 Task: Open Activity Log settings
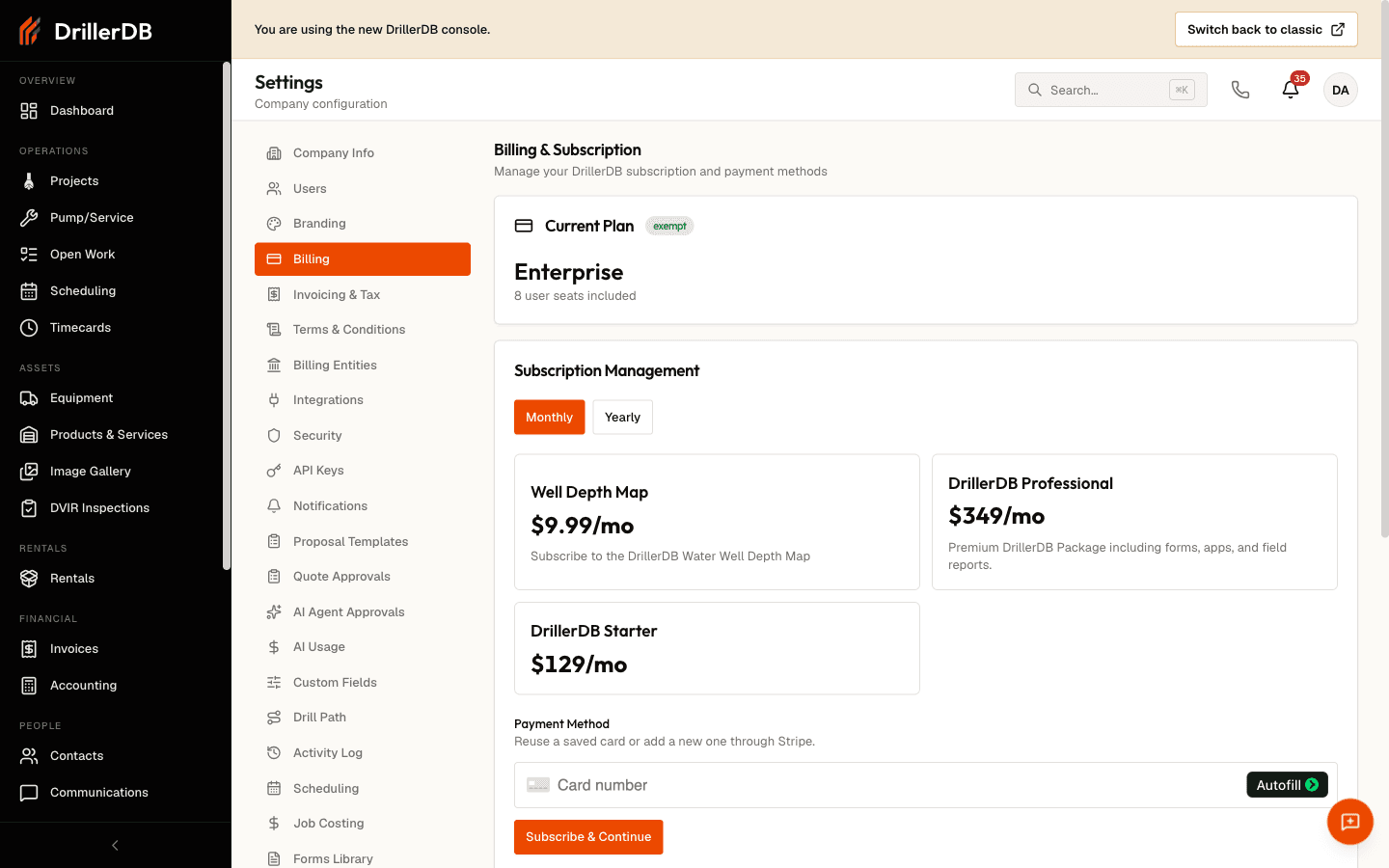click(363, 753)
